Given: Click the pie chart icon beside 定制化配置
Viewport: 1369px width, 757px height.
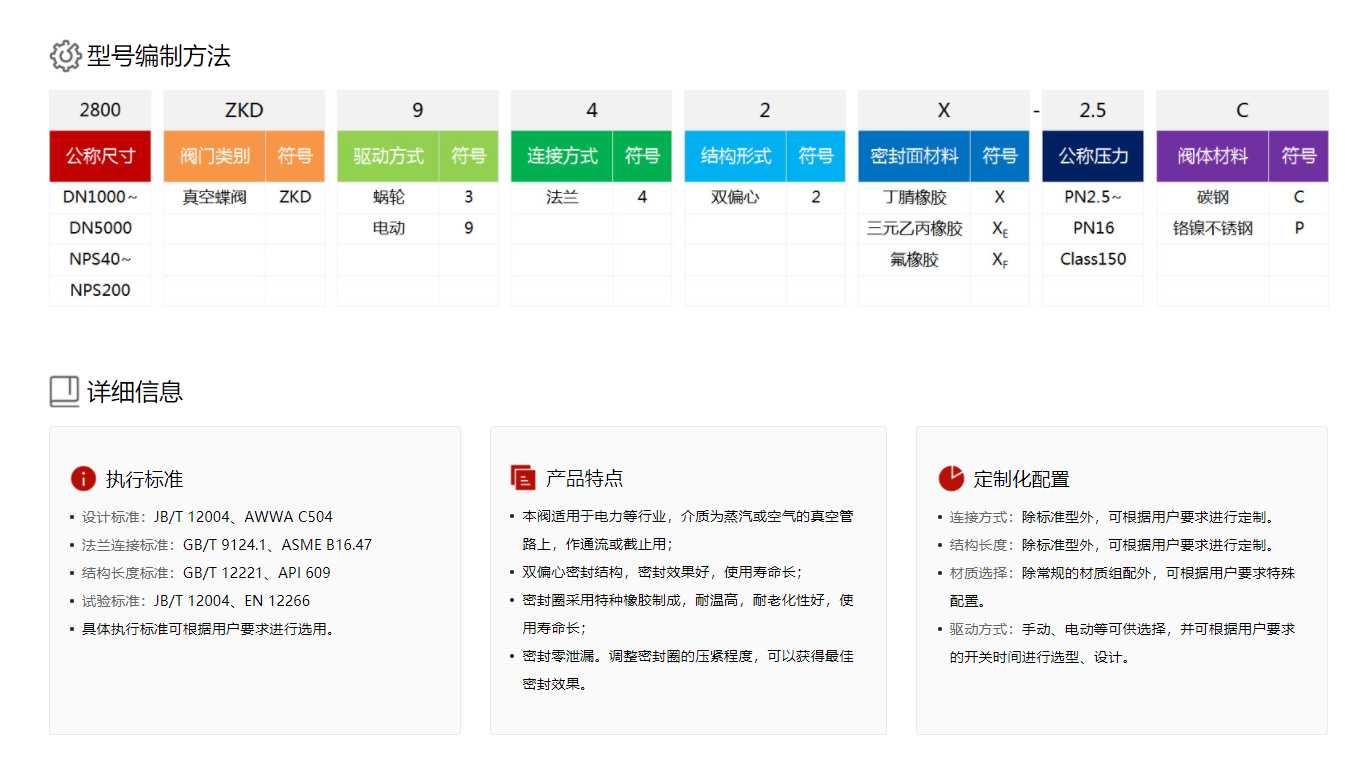Looking at the screenshot, I should tap(950, 478).
